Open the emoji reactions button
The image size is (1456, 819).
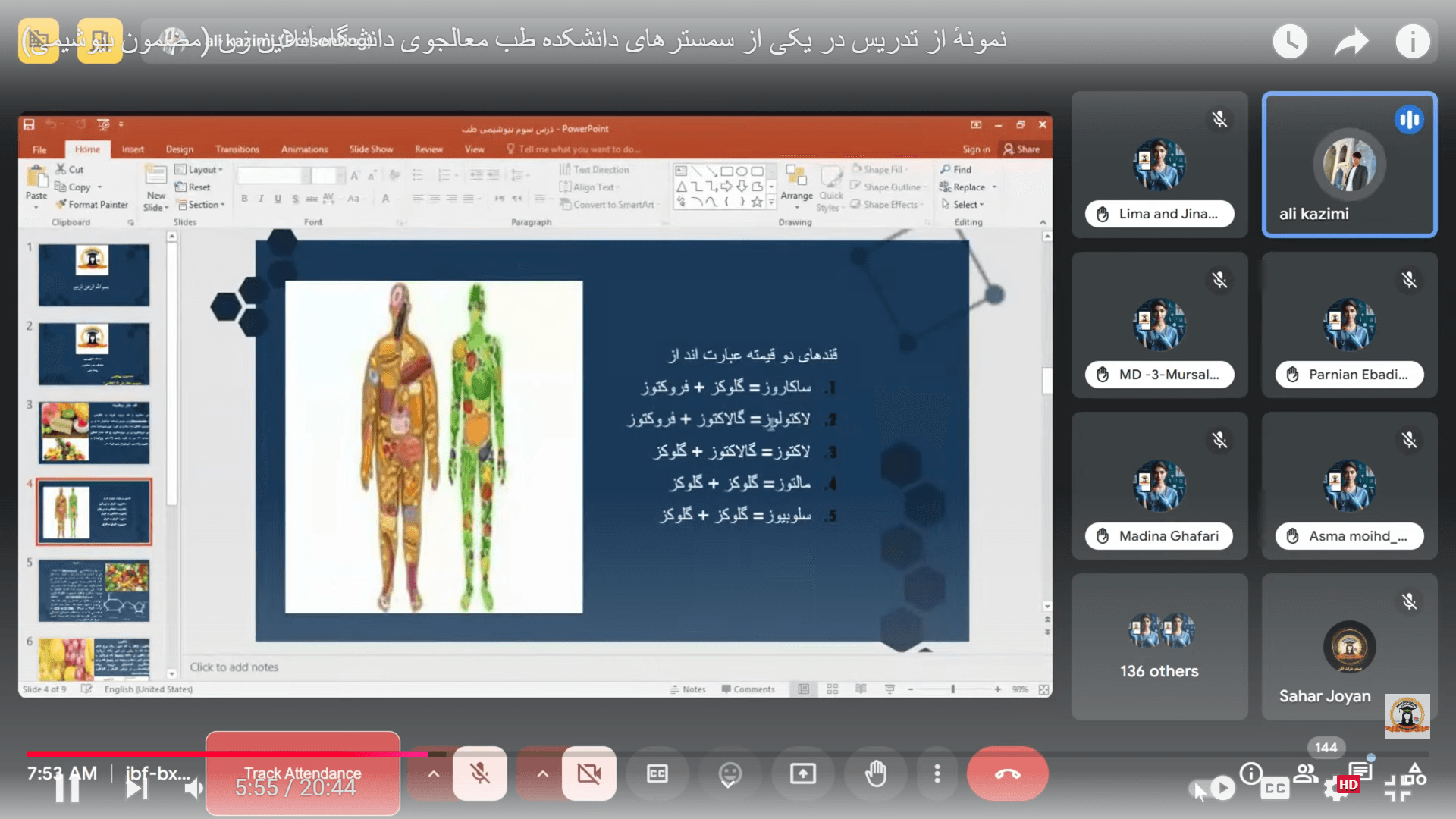pos(730,773)
